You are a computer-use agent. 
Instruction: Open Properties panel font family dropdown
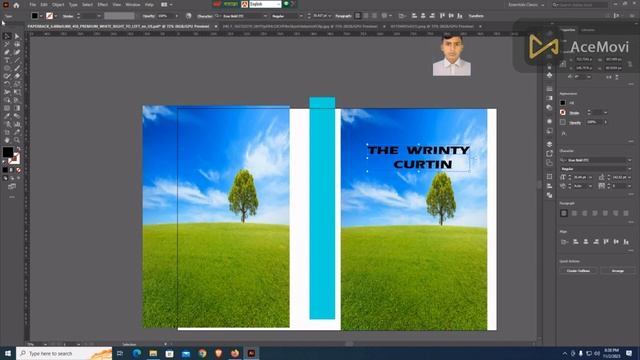[629, 160]
